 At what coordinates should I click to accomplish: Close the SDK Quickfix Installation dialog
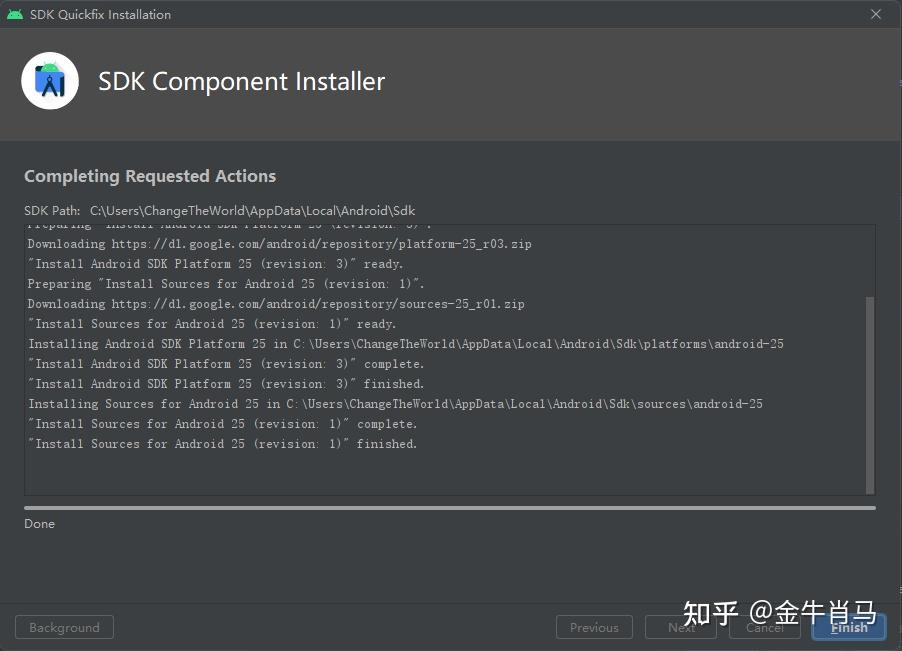876,14
